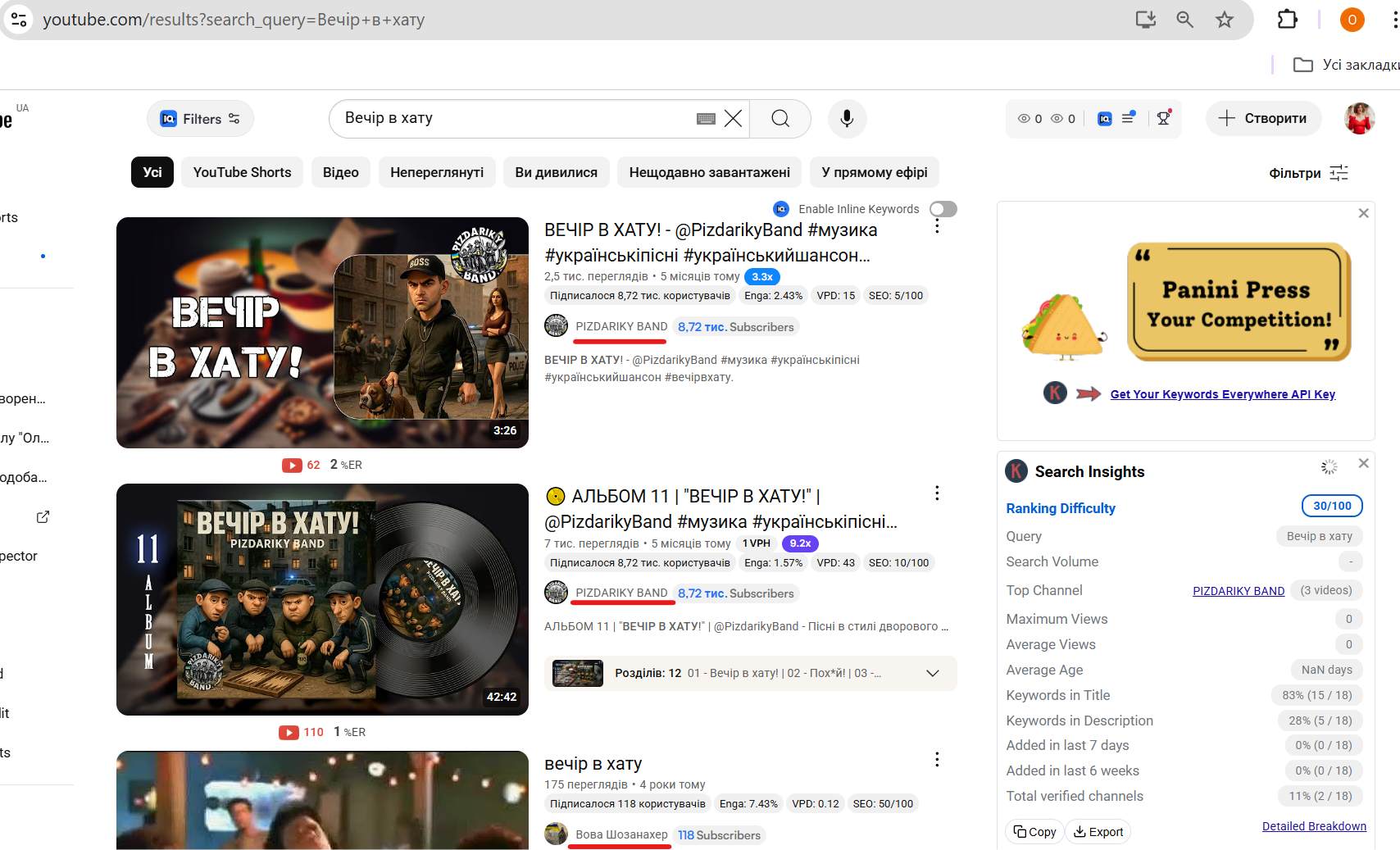Open АЛЬБОМ 11 video thumbnail
This screenshot has height=850, width=1400.
(322, 599)
